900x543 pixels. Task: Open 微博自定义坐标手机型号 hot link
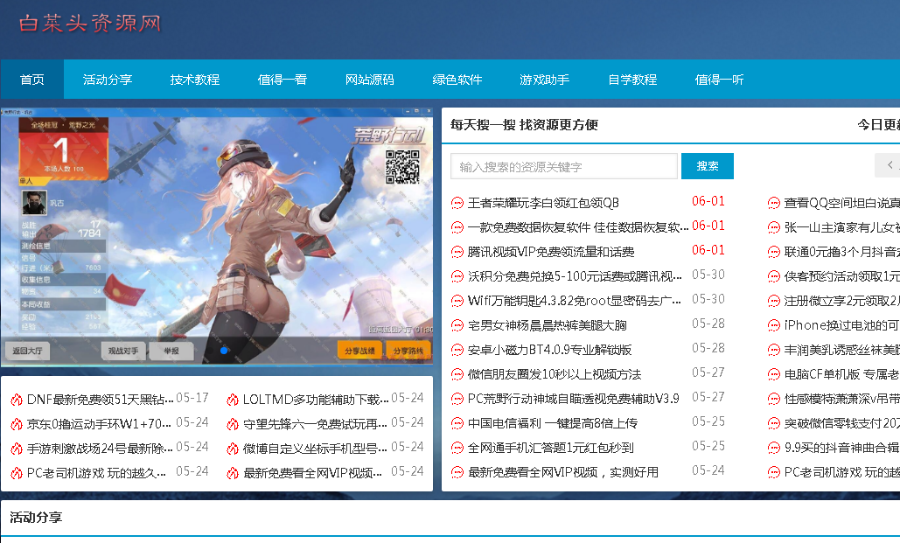click(315, 448)
